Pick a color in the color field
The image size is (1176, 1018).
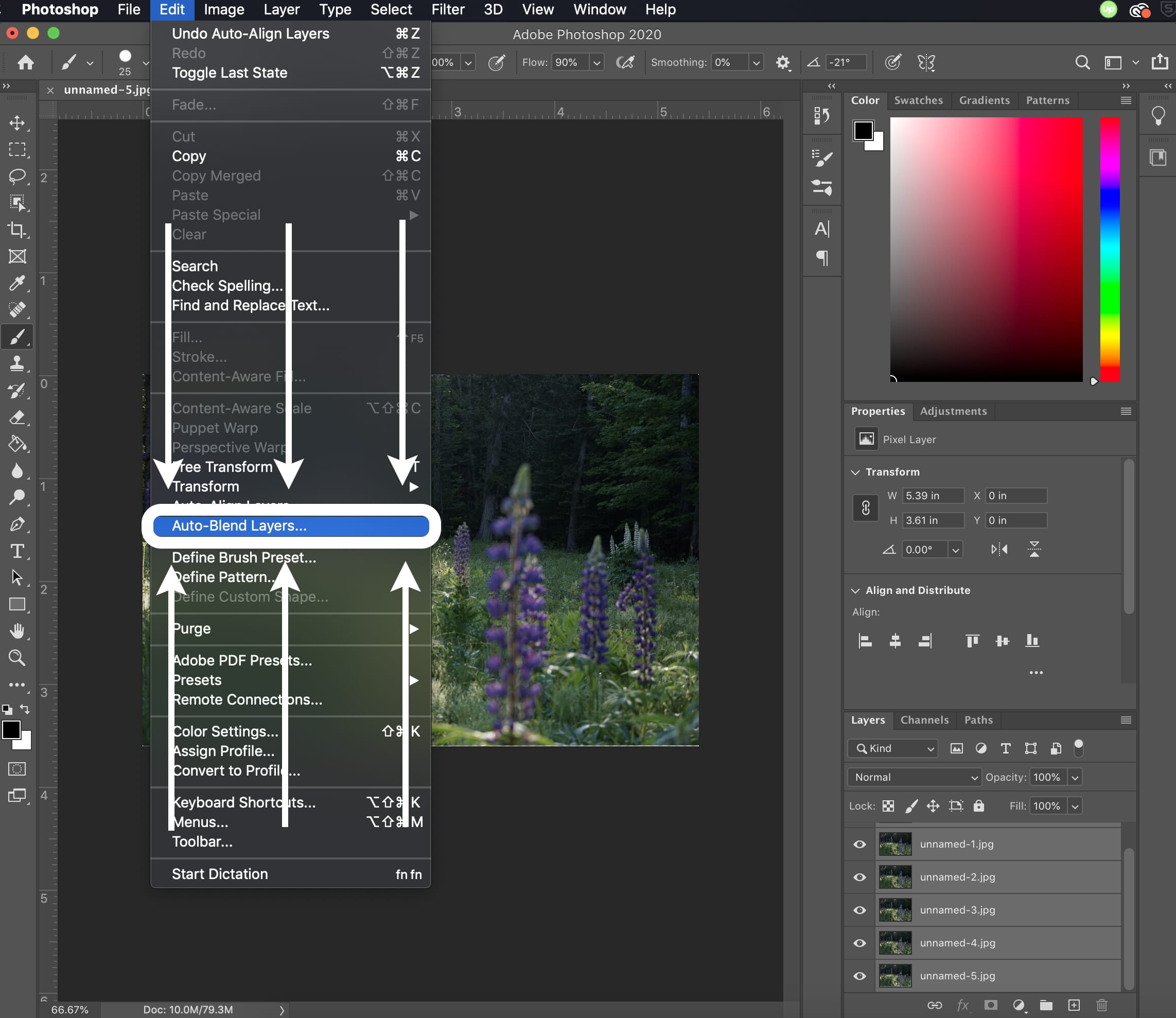(986, 250)
